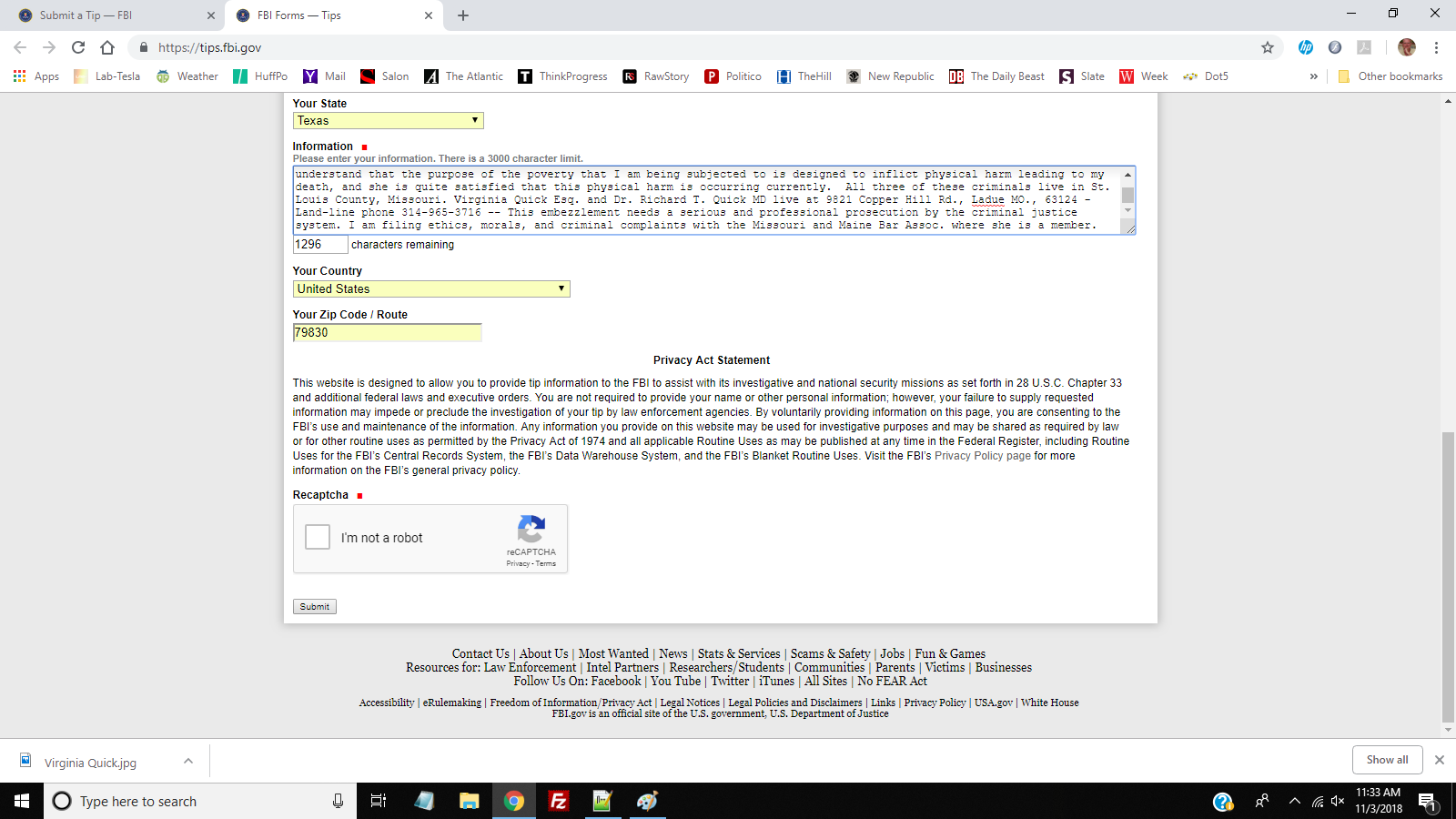Open the RawStory bookmark

[656, 76]
